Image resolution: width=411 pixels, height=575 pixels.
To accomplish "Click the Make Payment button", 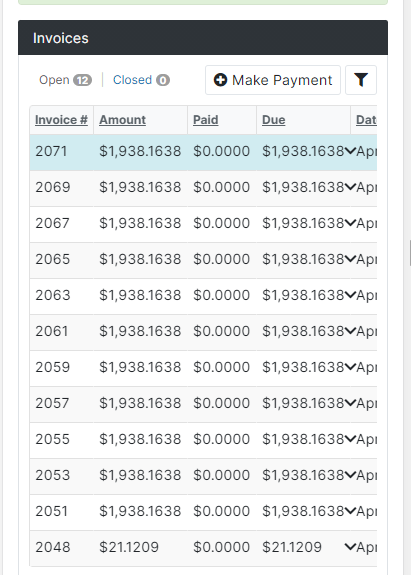I will [x=273, y=80].
